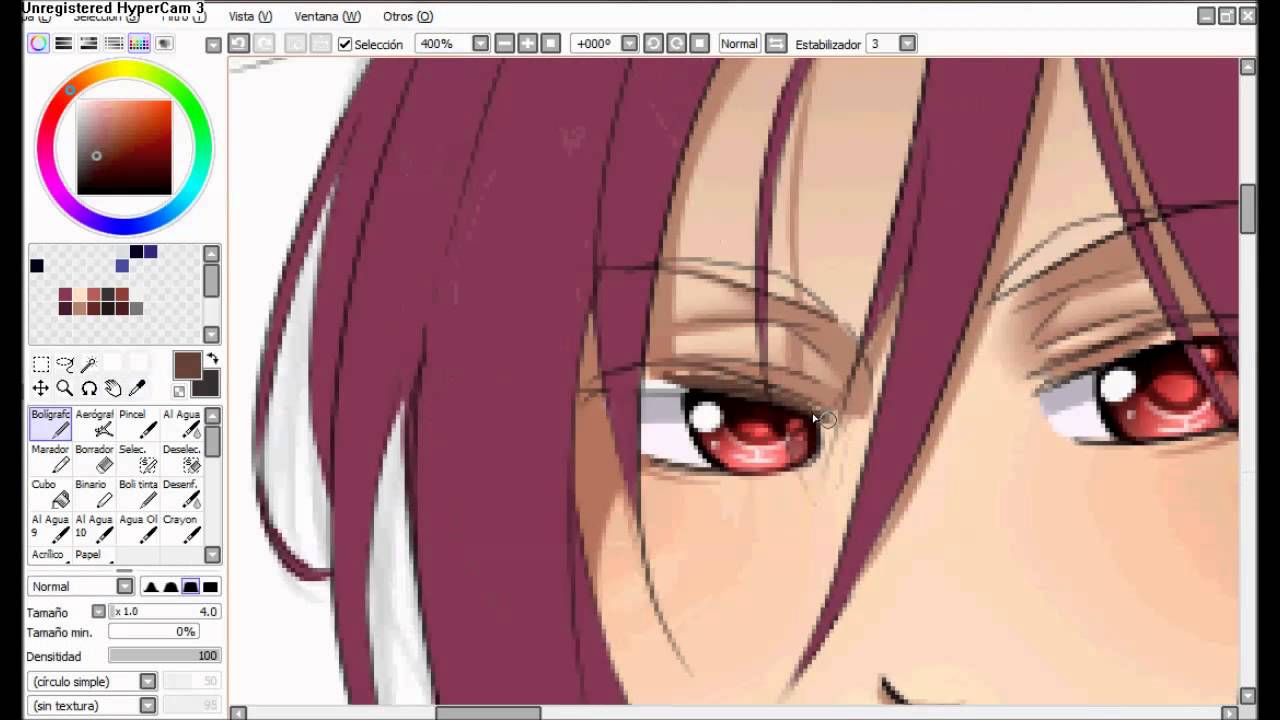Screen dimensions: 1280x720
Task: Toggle the color swatches panel
Action: [138, 43]
